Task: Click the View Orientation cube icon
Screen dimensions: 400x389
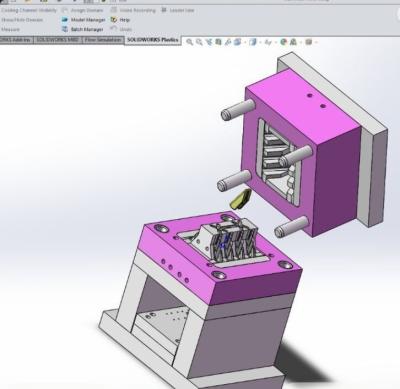Action: pos(238,42)
